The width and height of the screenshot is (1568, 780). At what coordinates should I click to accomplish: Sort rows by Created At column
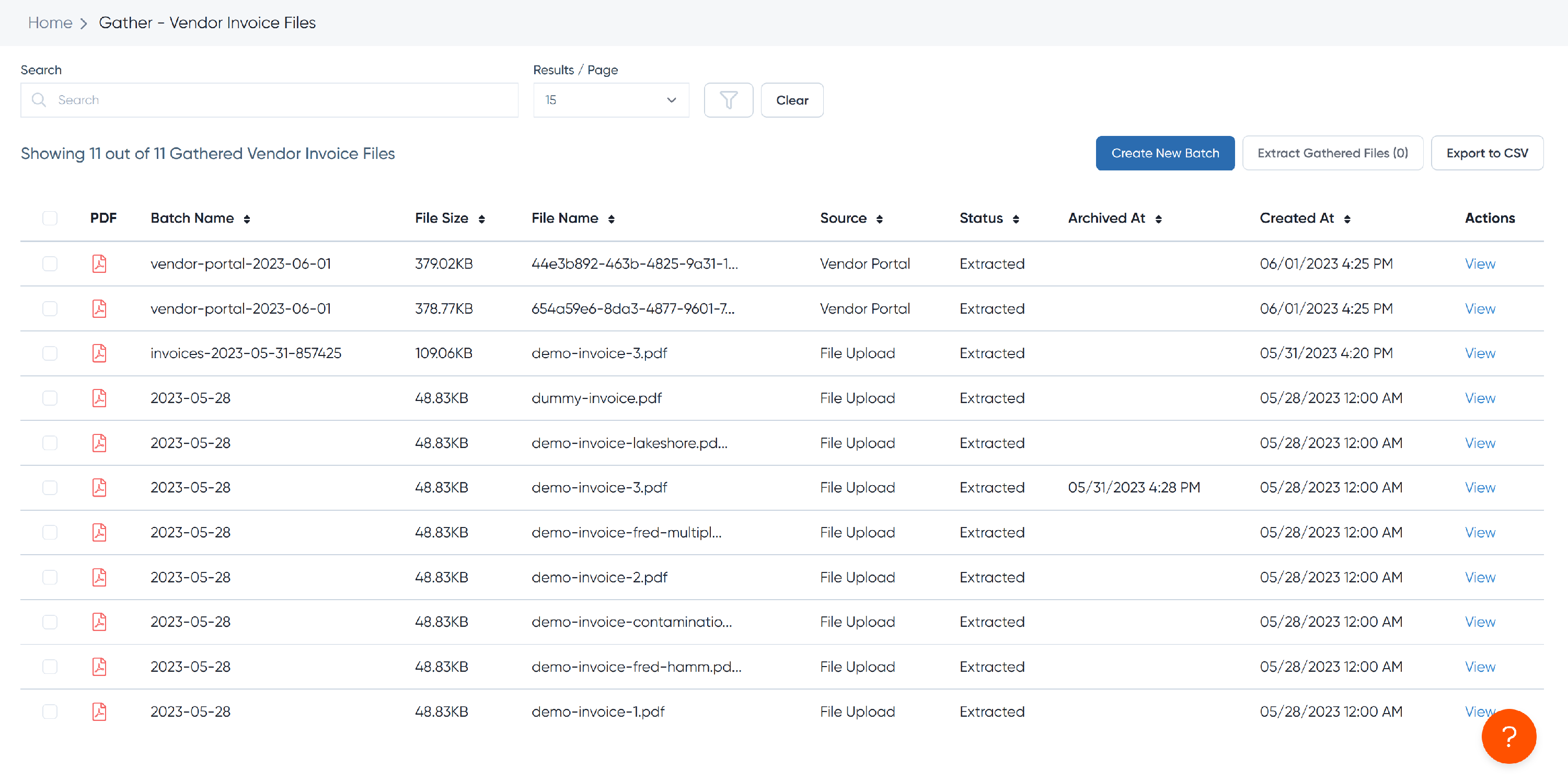point(1305,218)
